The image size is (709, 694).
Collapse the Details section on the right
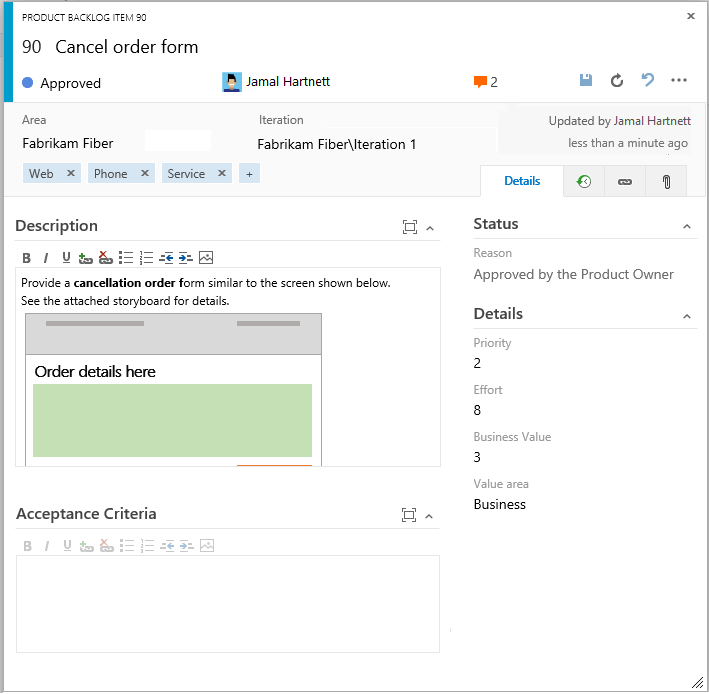point(686,316)
